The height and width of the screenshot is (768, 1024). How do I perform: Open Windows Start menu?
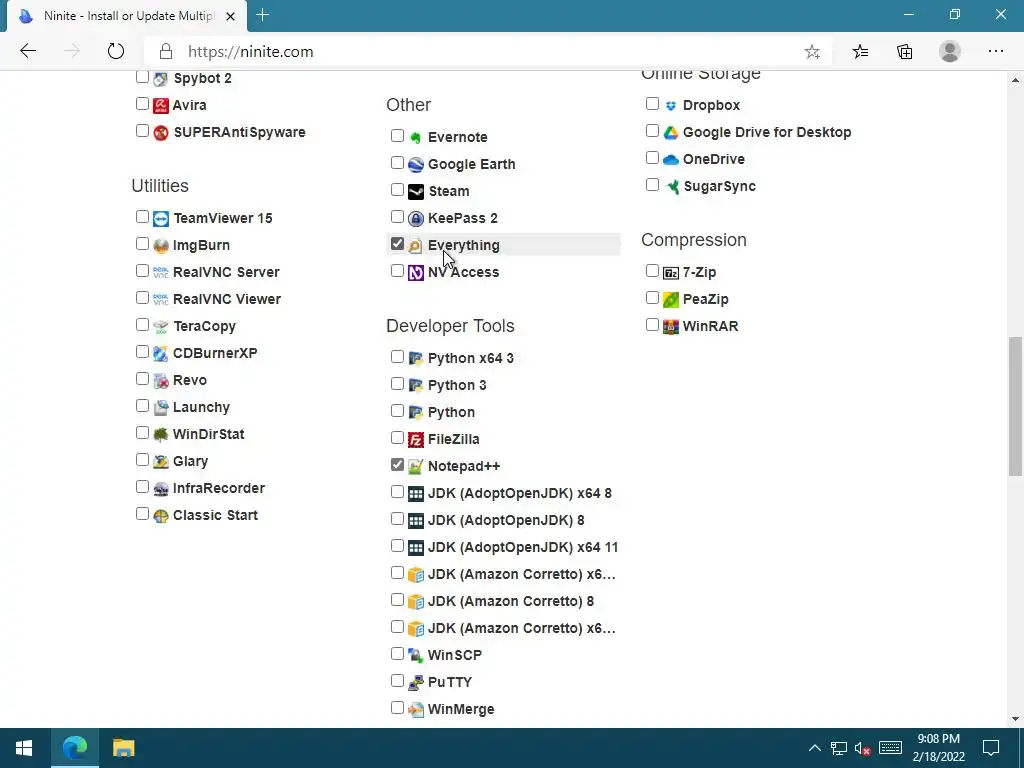click(24, 748)
